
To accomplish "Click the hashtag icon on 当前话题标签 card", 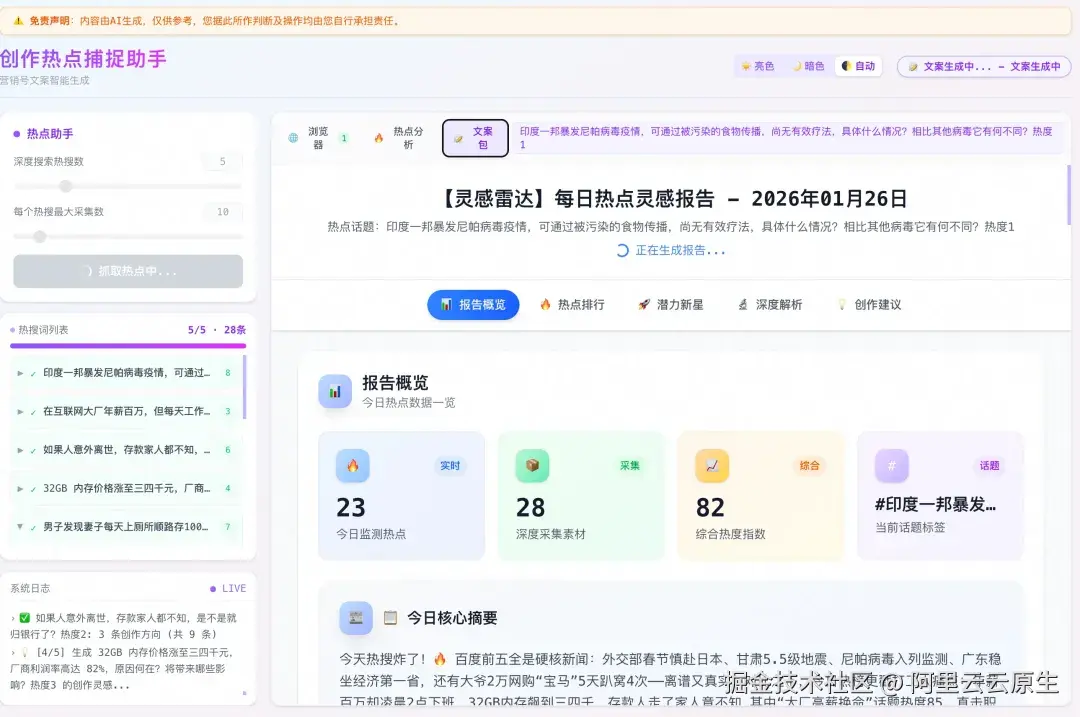I will (x=892, y=466).
